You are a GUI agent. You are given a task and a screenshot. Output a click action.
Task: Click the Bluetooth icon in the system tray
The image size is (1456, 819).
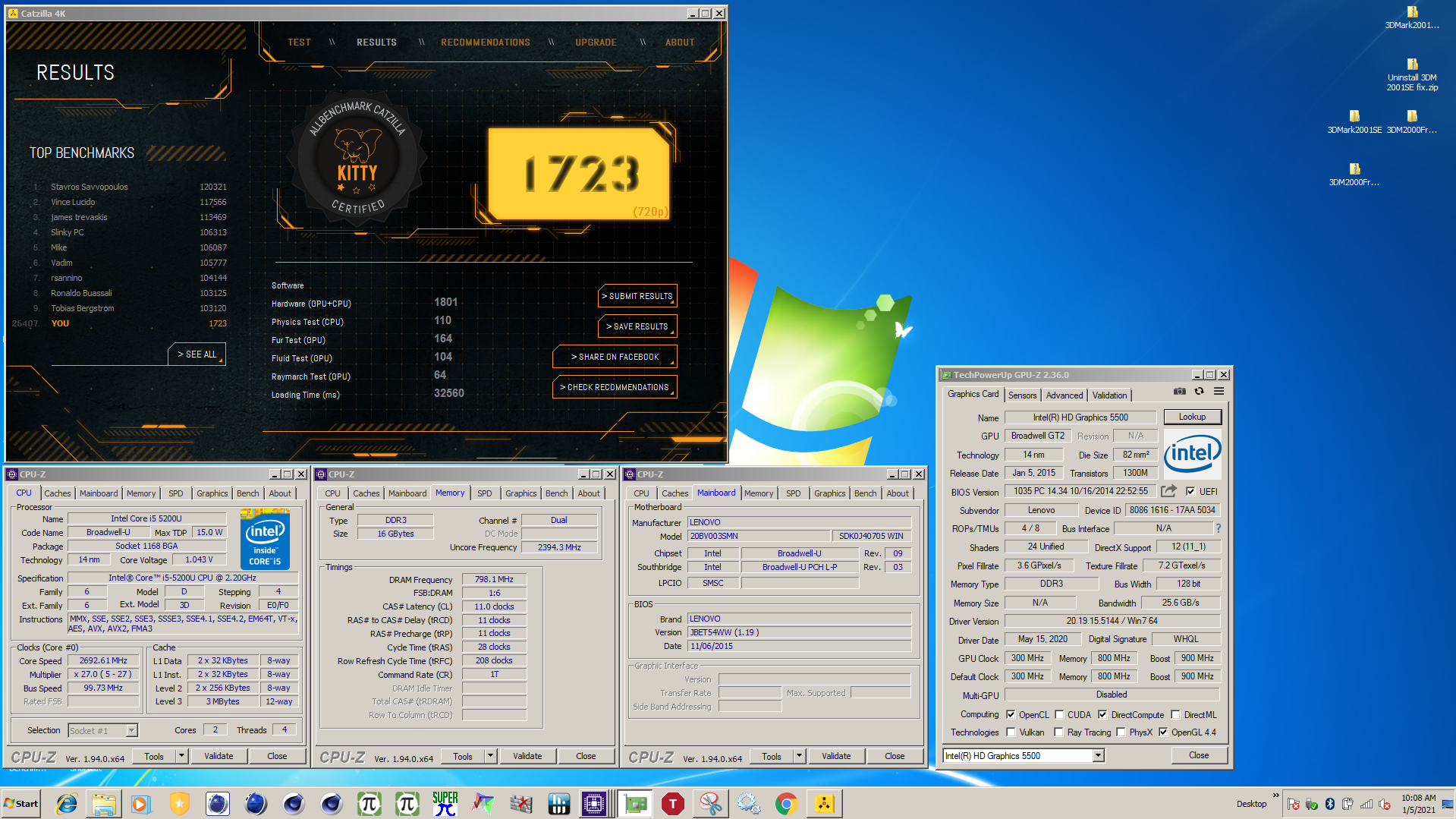click(1330, 804)
